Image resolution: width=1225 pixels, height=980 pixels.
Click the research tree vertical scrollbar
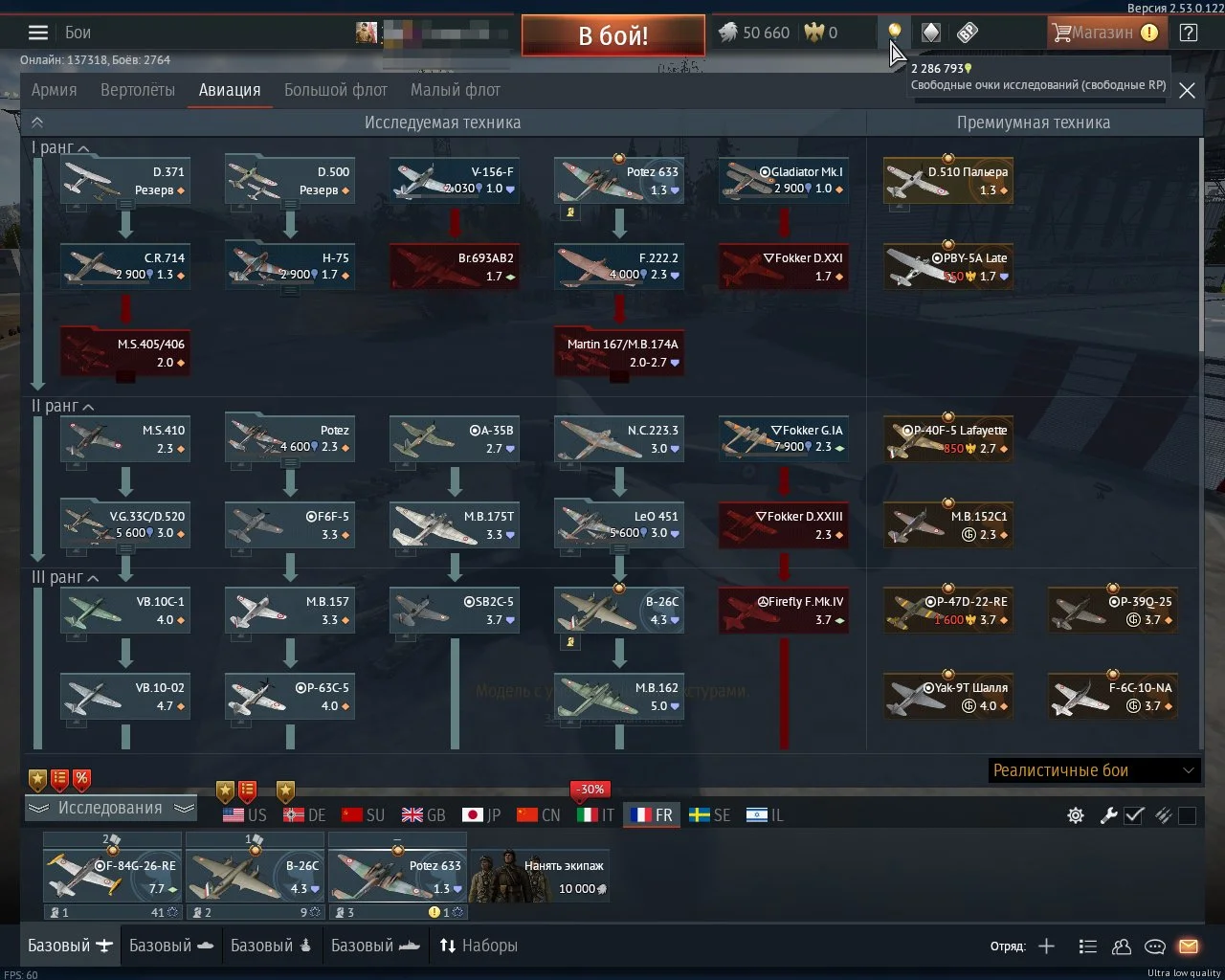[x=1203, y=244]
